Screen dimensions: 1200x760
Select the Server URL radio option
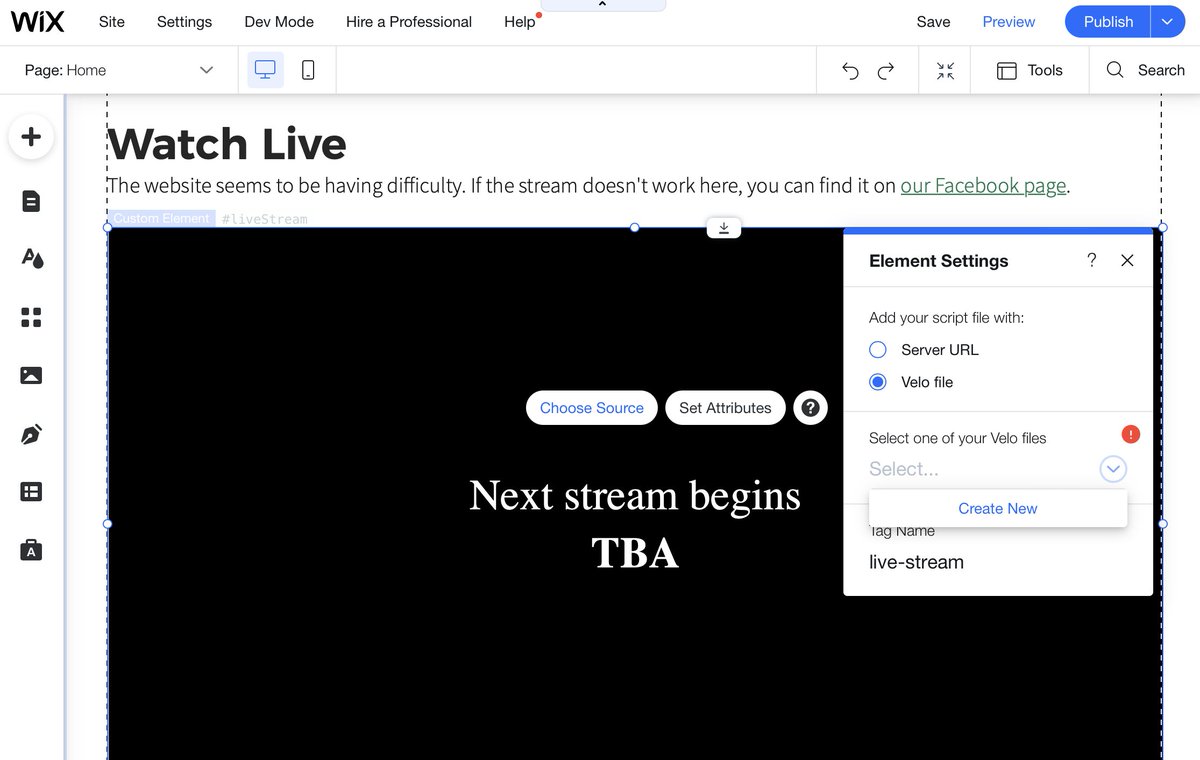click(x=878, y=349)
